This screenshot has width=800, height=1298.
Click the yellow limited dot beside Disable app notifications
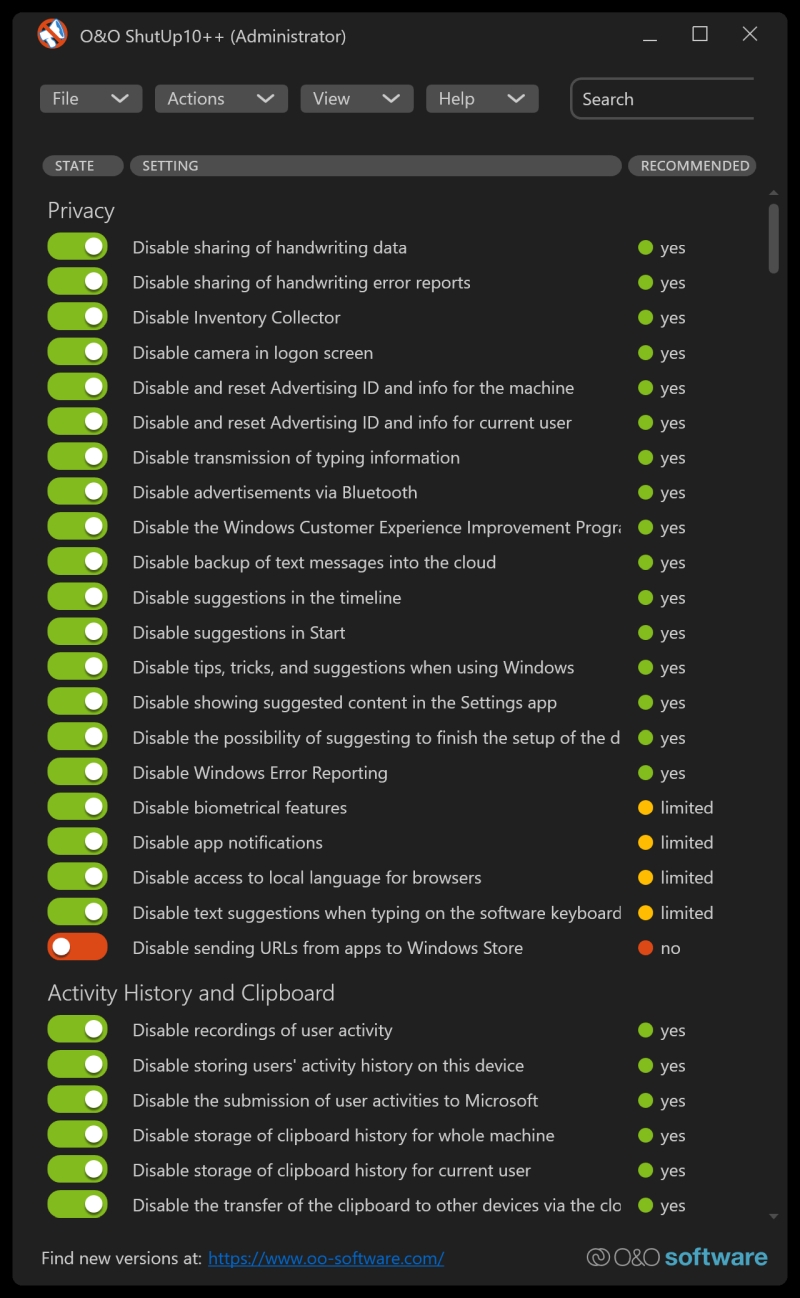(646, 842)
